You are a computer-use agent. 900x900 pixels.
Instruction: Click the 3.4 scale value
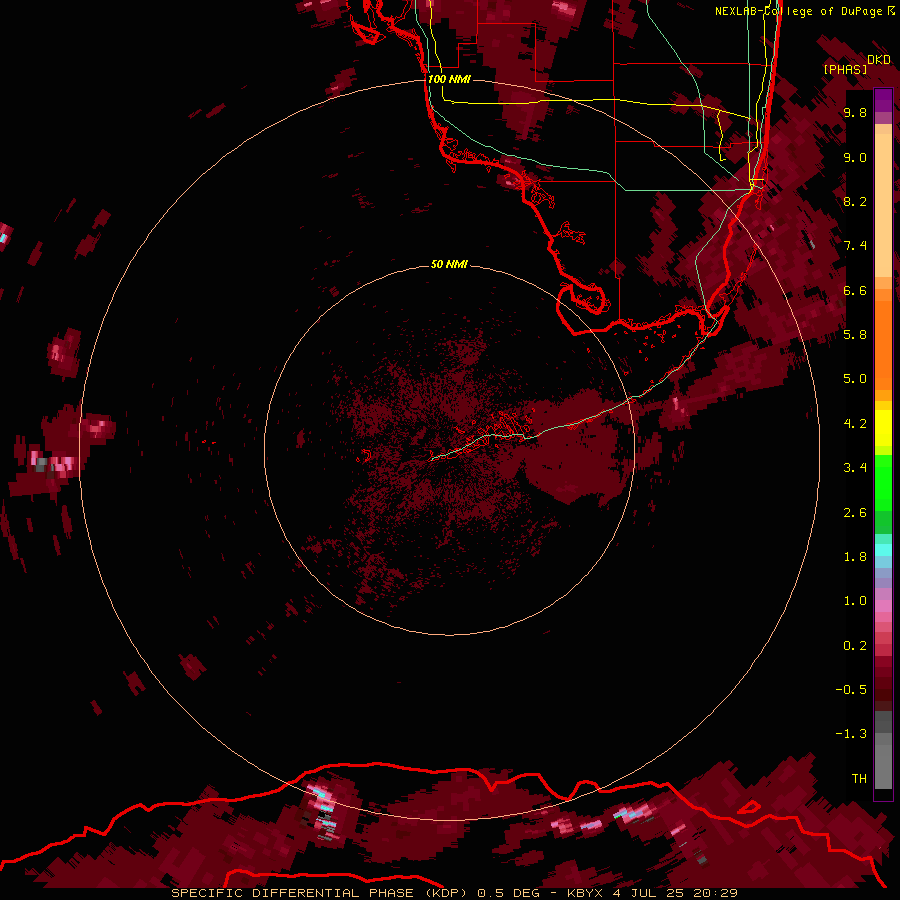pos(855,468)
